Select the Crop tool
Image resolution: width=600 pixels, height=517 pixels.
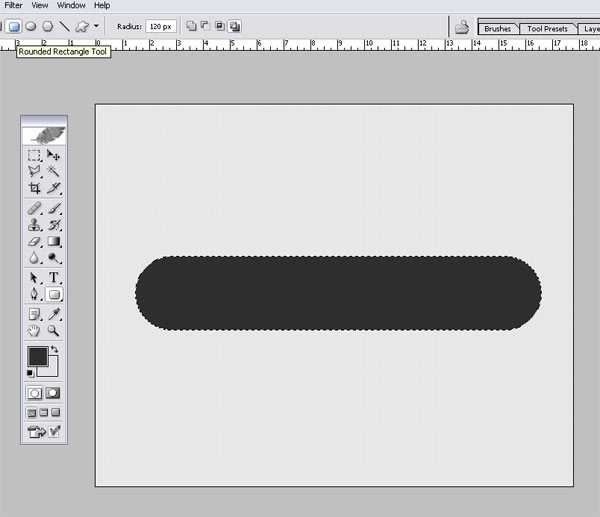[34, 188]
